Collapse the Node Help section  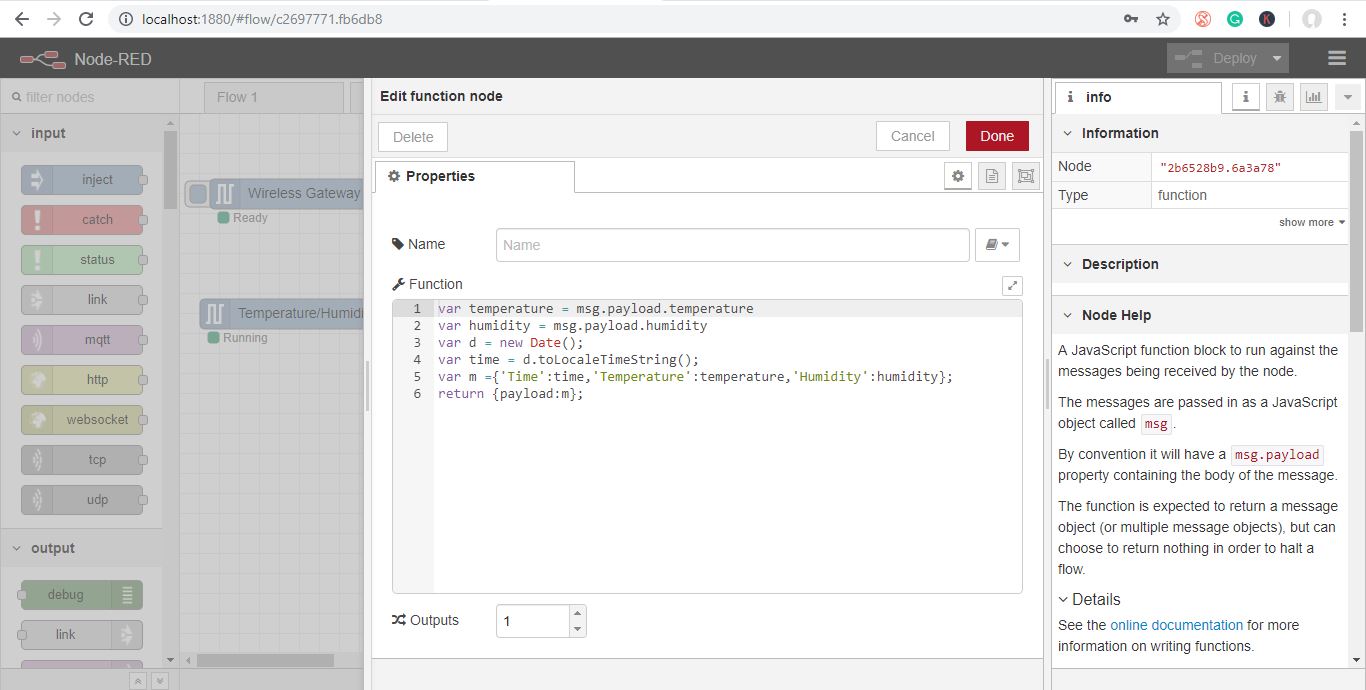click(1067, 315)
